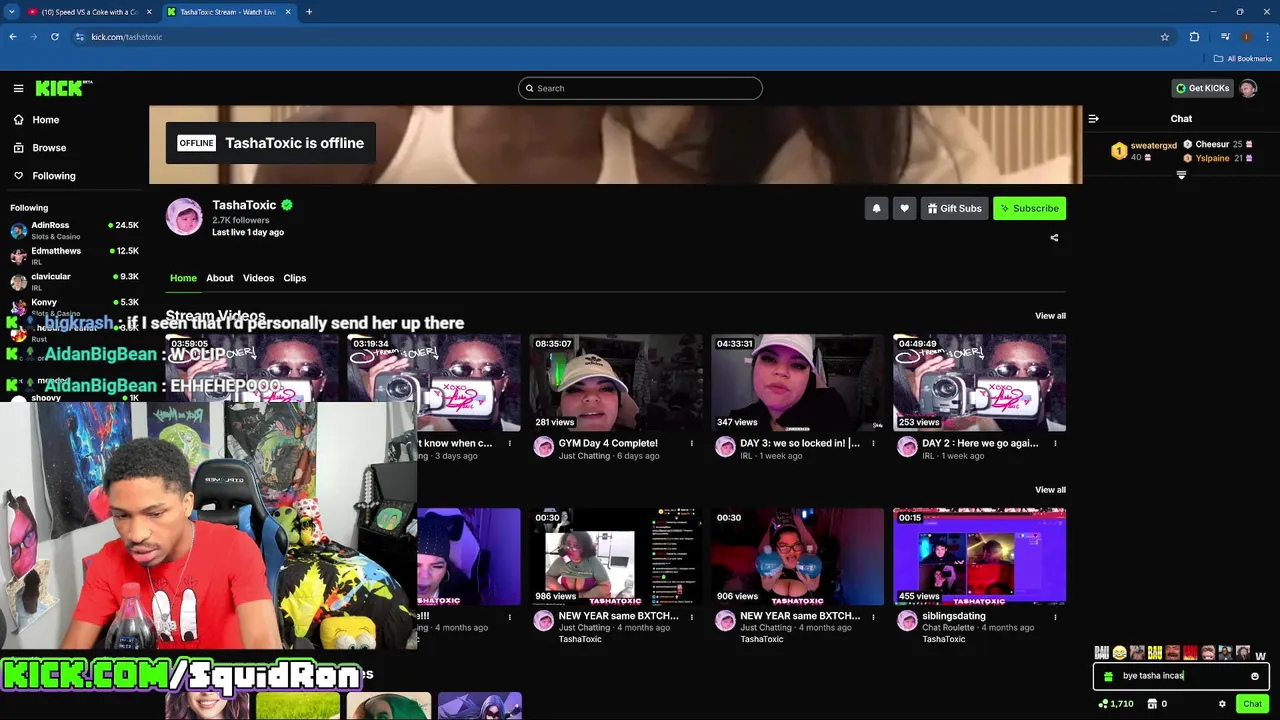Open chat settings gear icon

tap(1222, 704)
